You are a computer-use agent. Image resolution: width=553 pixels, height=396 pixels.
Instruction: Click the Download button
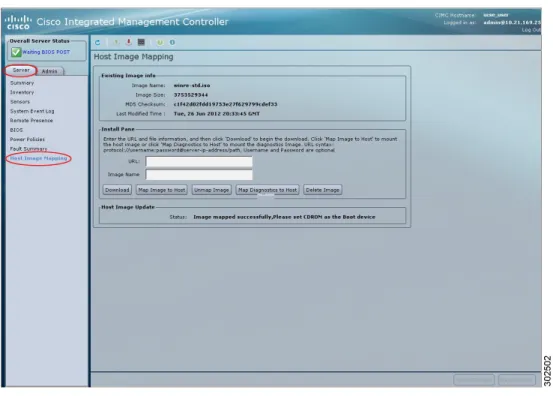point(117,190)
